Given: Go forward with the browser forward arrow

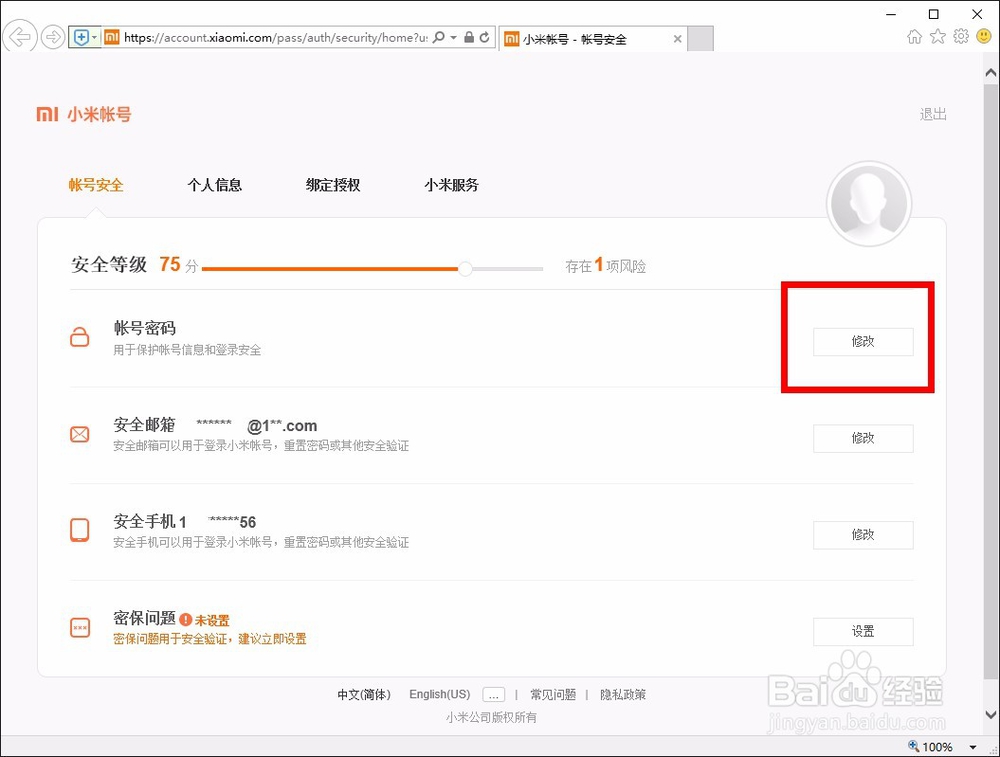Looking at the screenshot, I should point(53,37).
